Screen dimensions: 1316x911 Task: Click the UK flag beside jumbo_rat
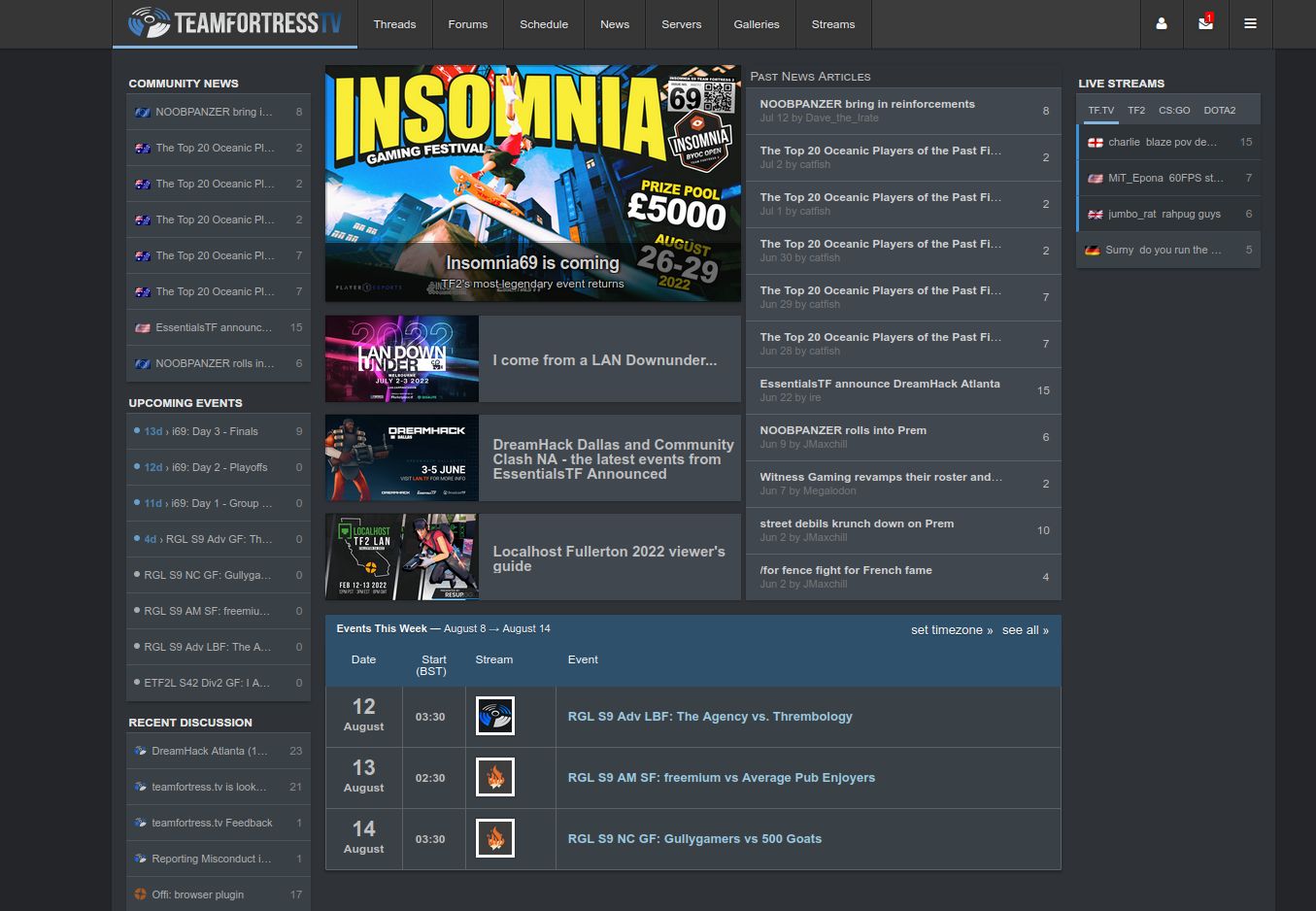[x=1094, y=214]
